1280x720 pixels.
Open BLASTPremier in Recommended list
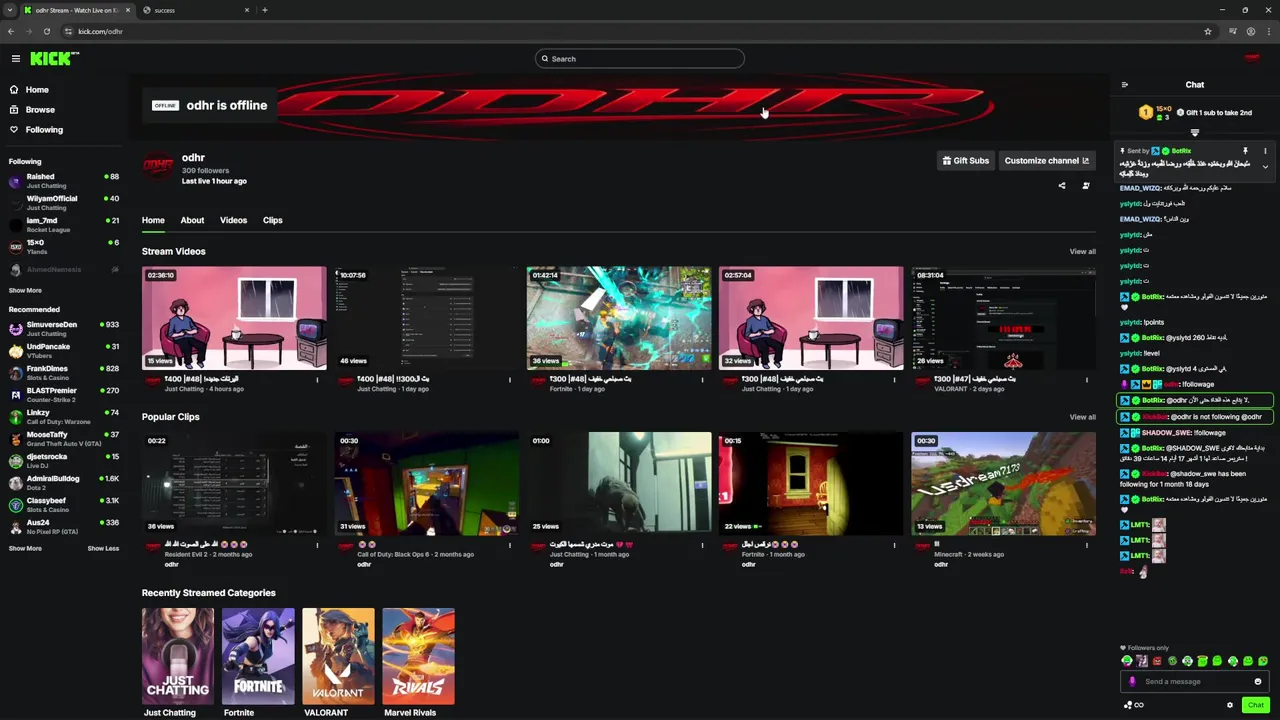point(63,395)
